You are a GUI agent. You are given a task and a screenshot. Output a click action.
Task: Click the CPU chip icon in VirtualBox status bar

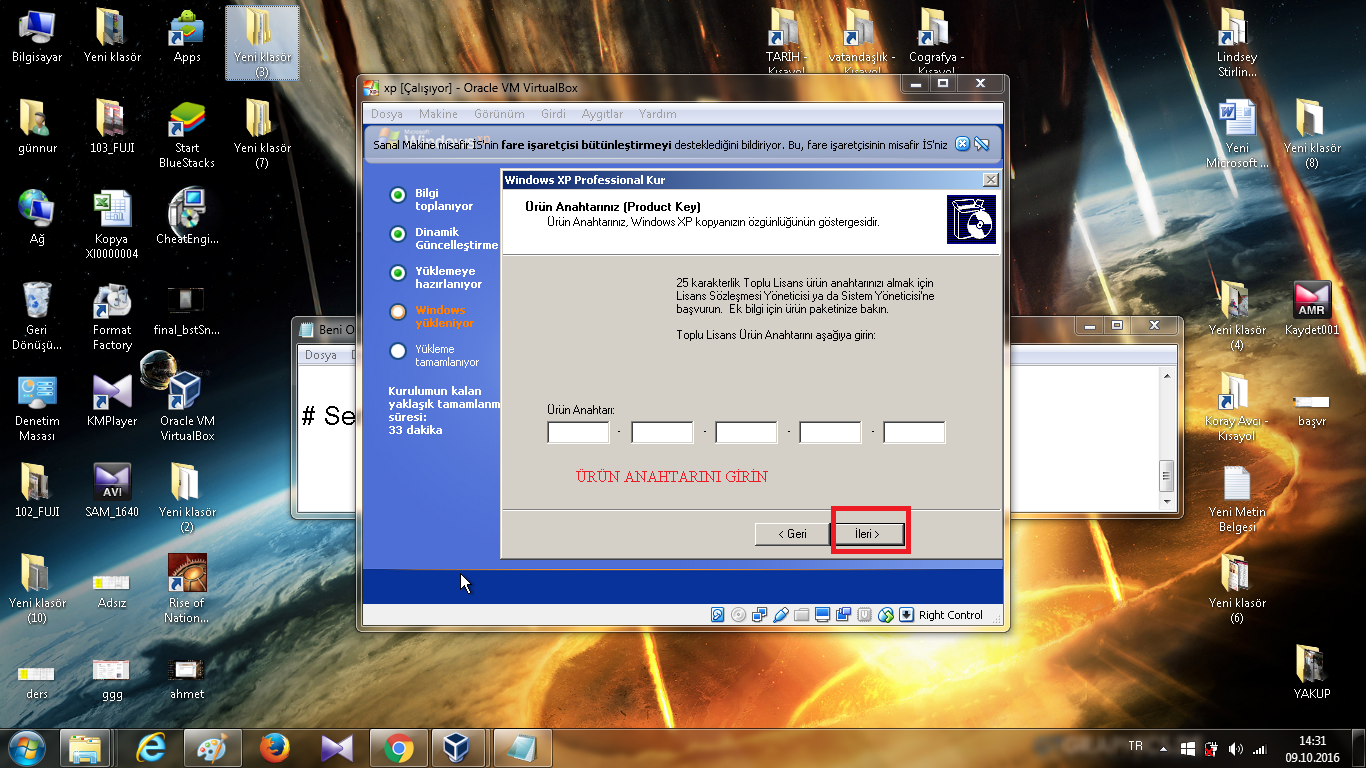click(x=865, y=615)
